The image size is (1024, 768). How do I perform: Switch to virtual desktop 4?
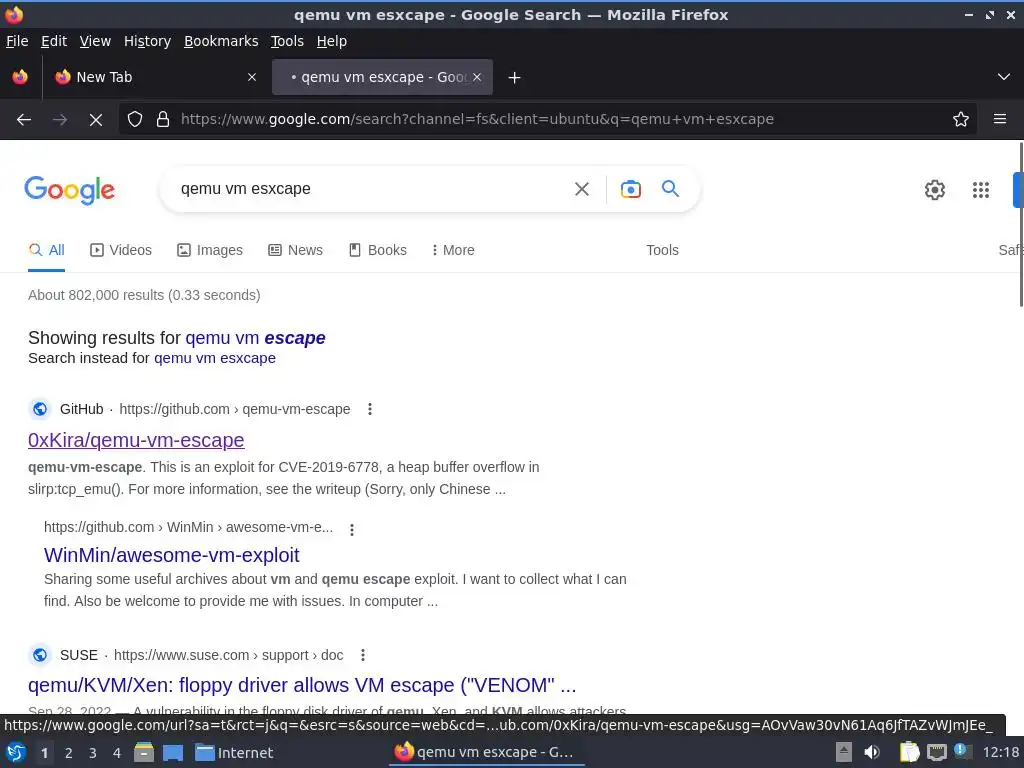(x=117, y=753)
